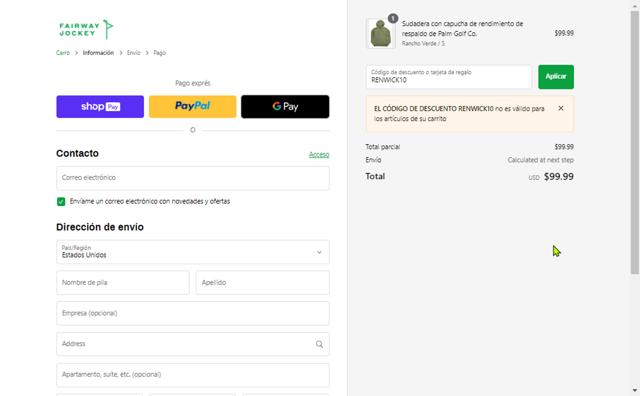Pay with Google Pay button
Screen dimensions: 640x396
[x=285, y=107]
